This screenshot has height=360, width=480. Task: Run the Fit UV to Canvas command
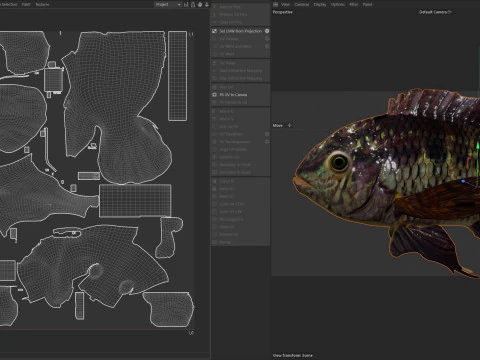(x=240, y=95)
